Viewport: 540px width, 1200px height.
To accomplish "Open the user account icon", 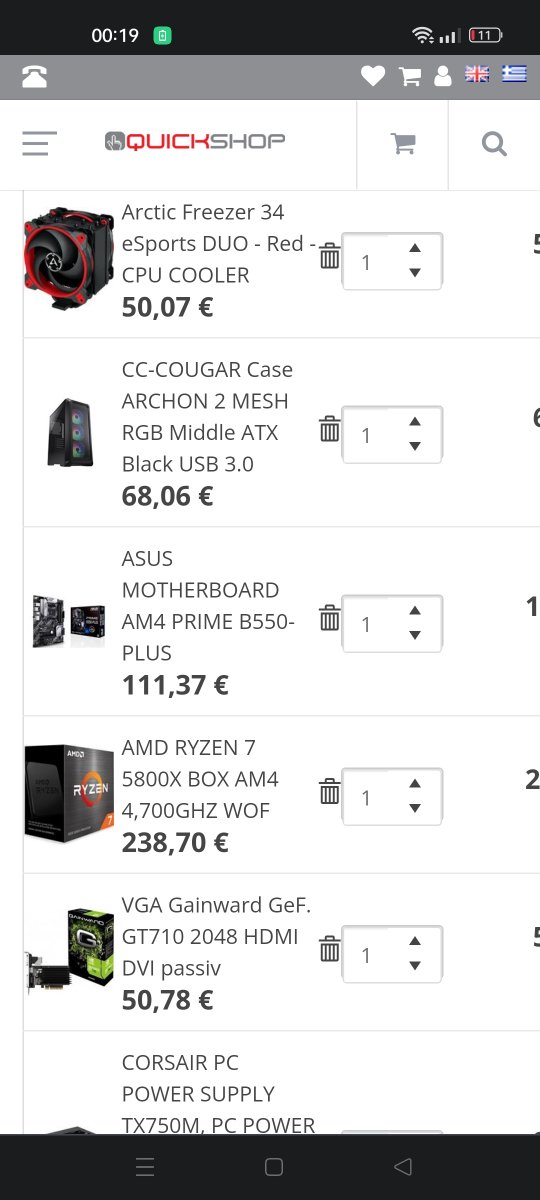I will click(x=443, y=76).
